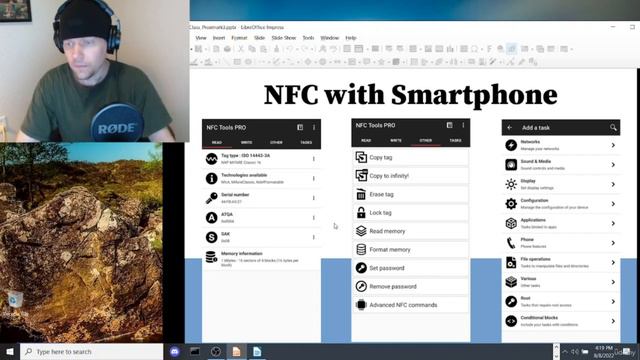Expand the Configuration task chevron
The width and height of the screenshot is (640, 360).
click(x=613, y=204)
